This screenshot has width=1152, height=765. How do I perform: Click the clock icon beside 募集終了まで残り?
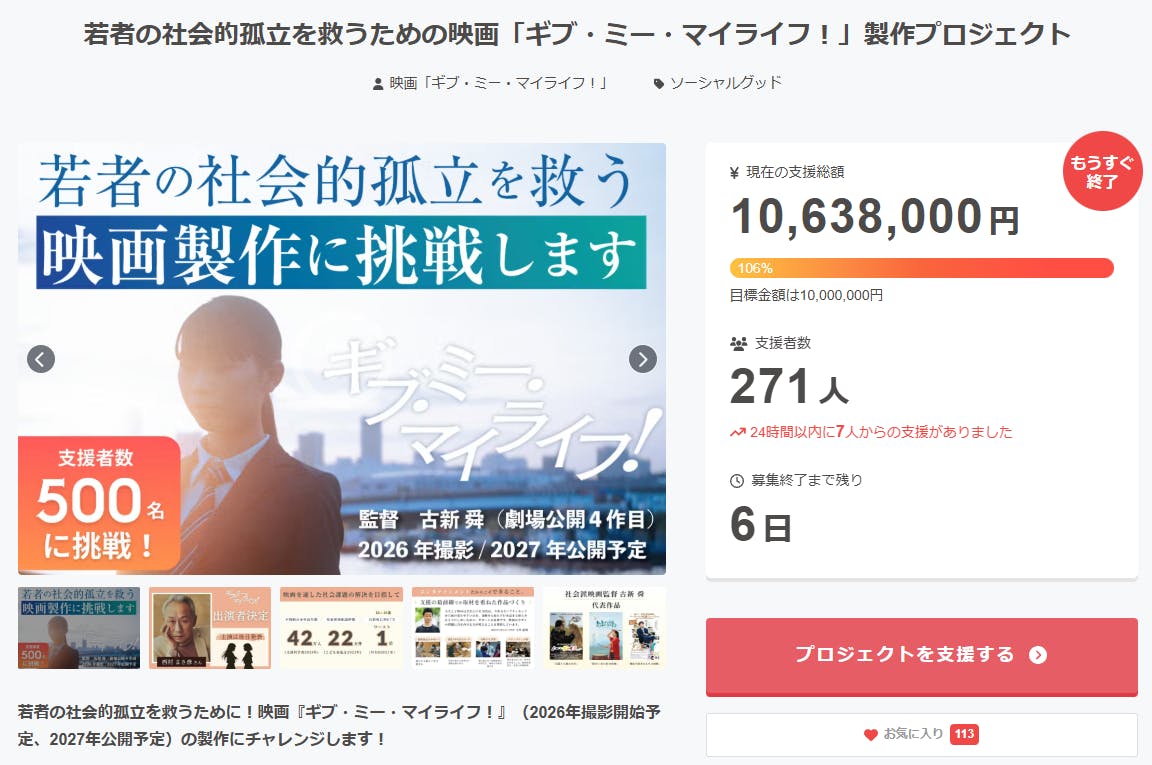click(x=737, y=481)
